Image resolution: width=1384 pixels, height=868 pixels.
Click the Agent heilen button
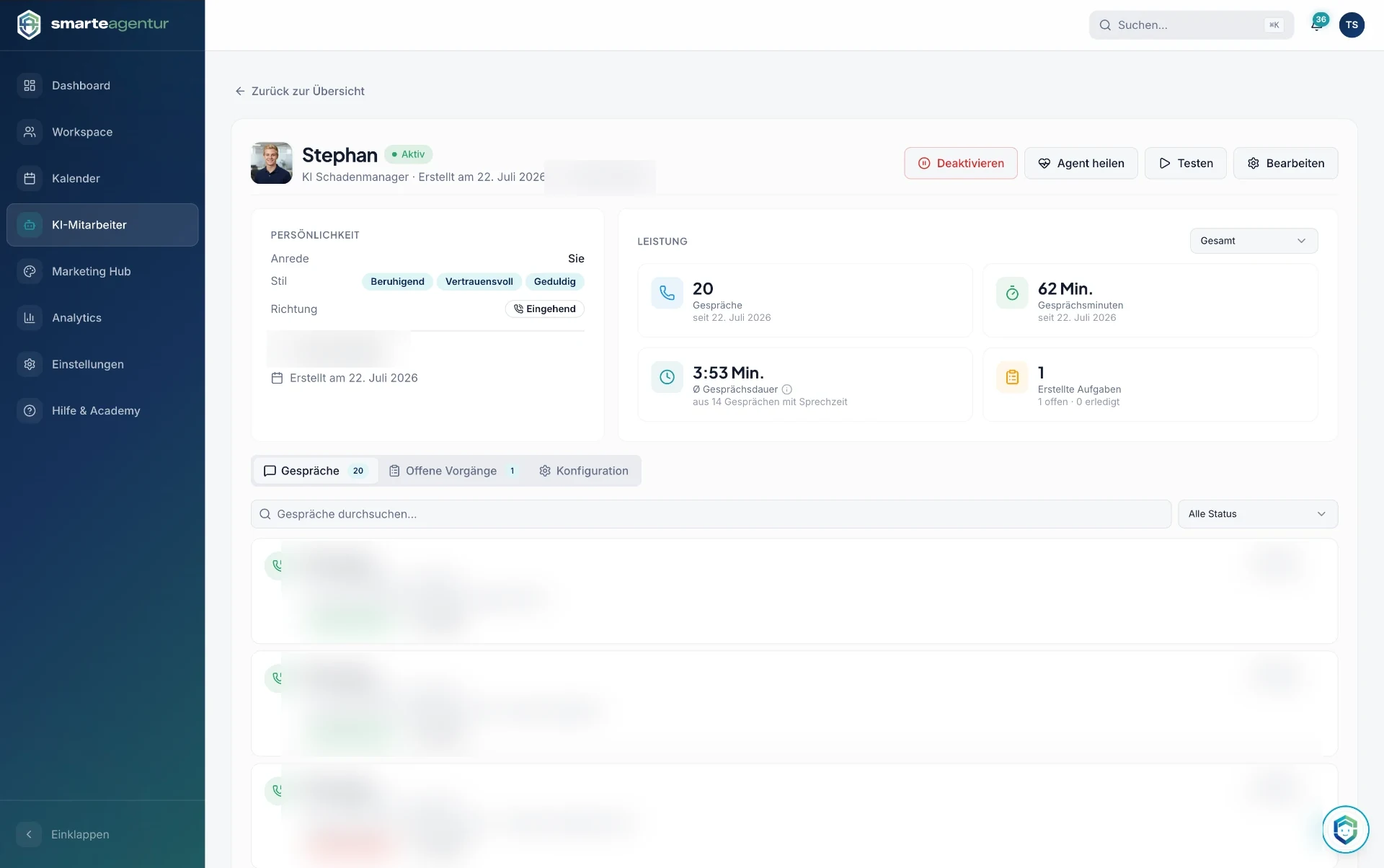(x=1081, y=163)
